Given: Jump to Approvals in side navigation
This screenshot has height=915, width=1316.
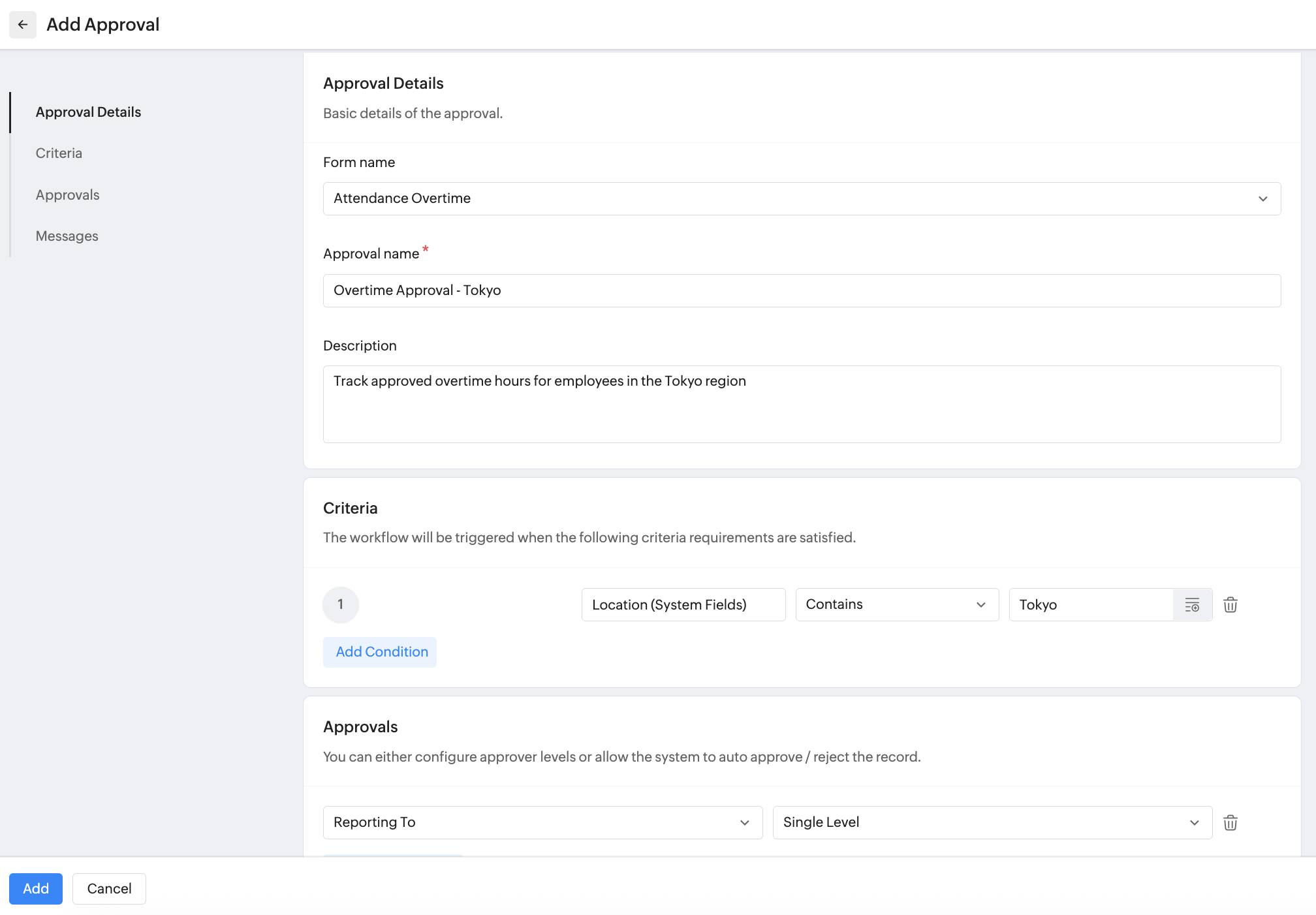Looking at the screenshot, I should [x=67, y=195].
